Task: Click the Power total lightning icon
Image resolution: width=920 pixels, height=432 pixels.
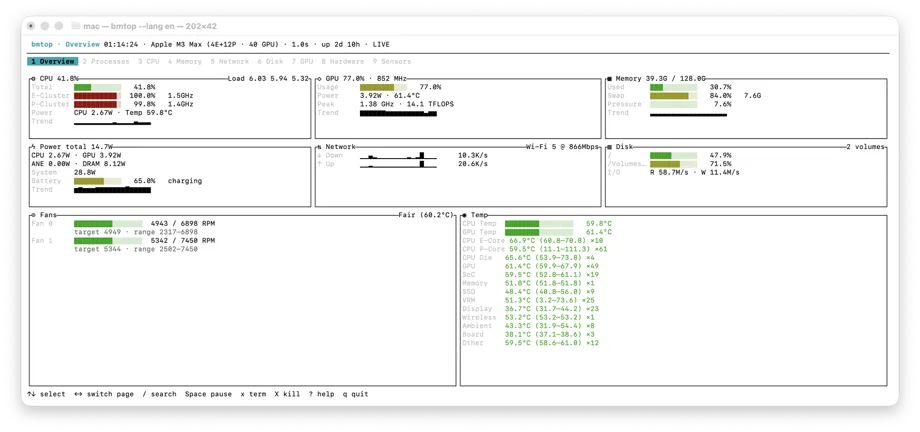Action: pos(34,147)
